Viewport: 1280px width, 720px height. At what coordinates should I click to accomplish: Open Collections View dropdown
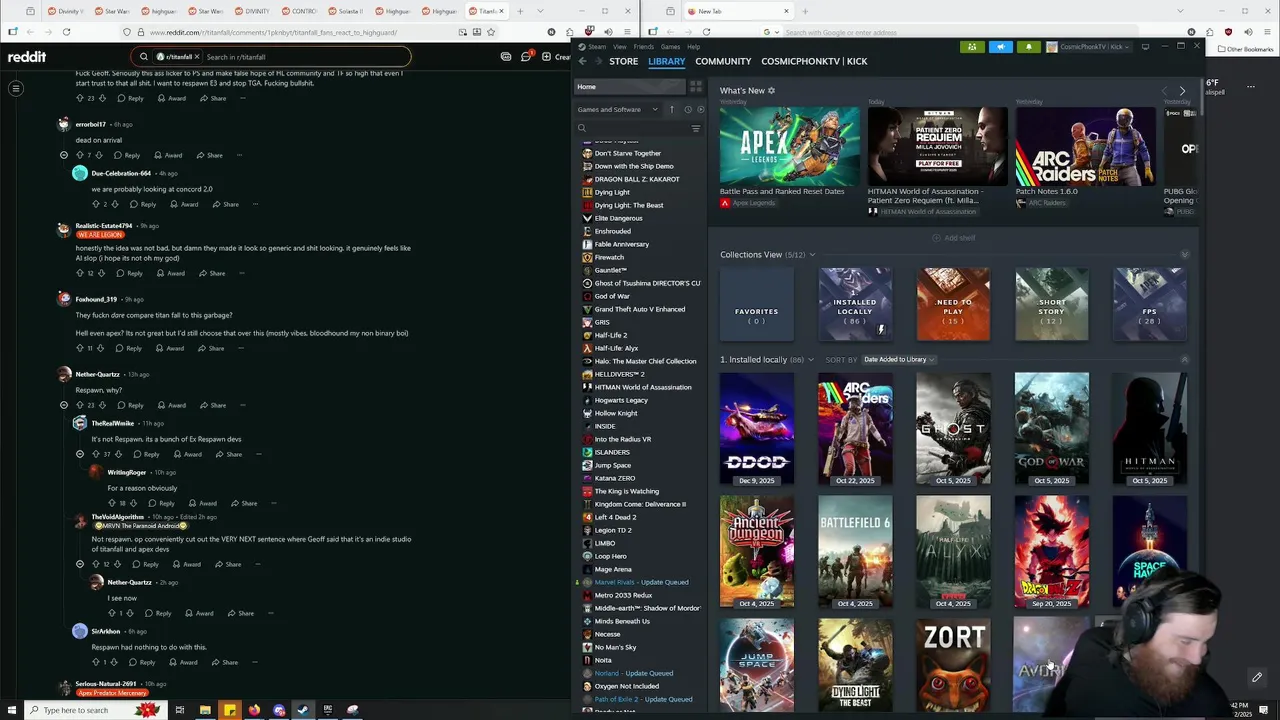[x=812, y=255]
